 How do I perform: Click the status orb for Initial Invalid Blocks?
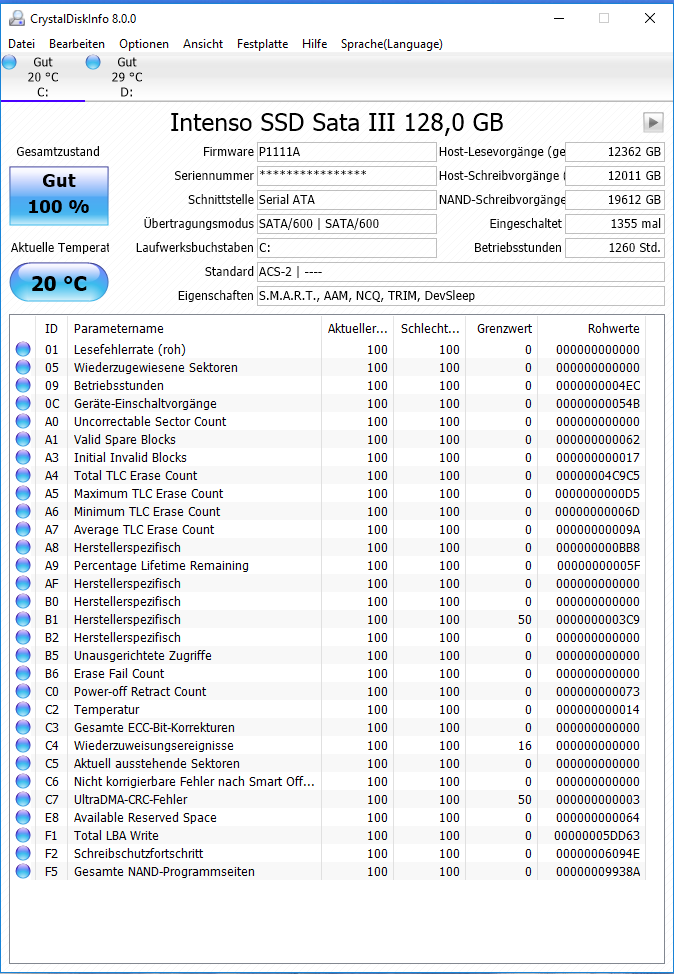point(23,458)
